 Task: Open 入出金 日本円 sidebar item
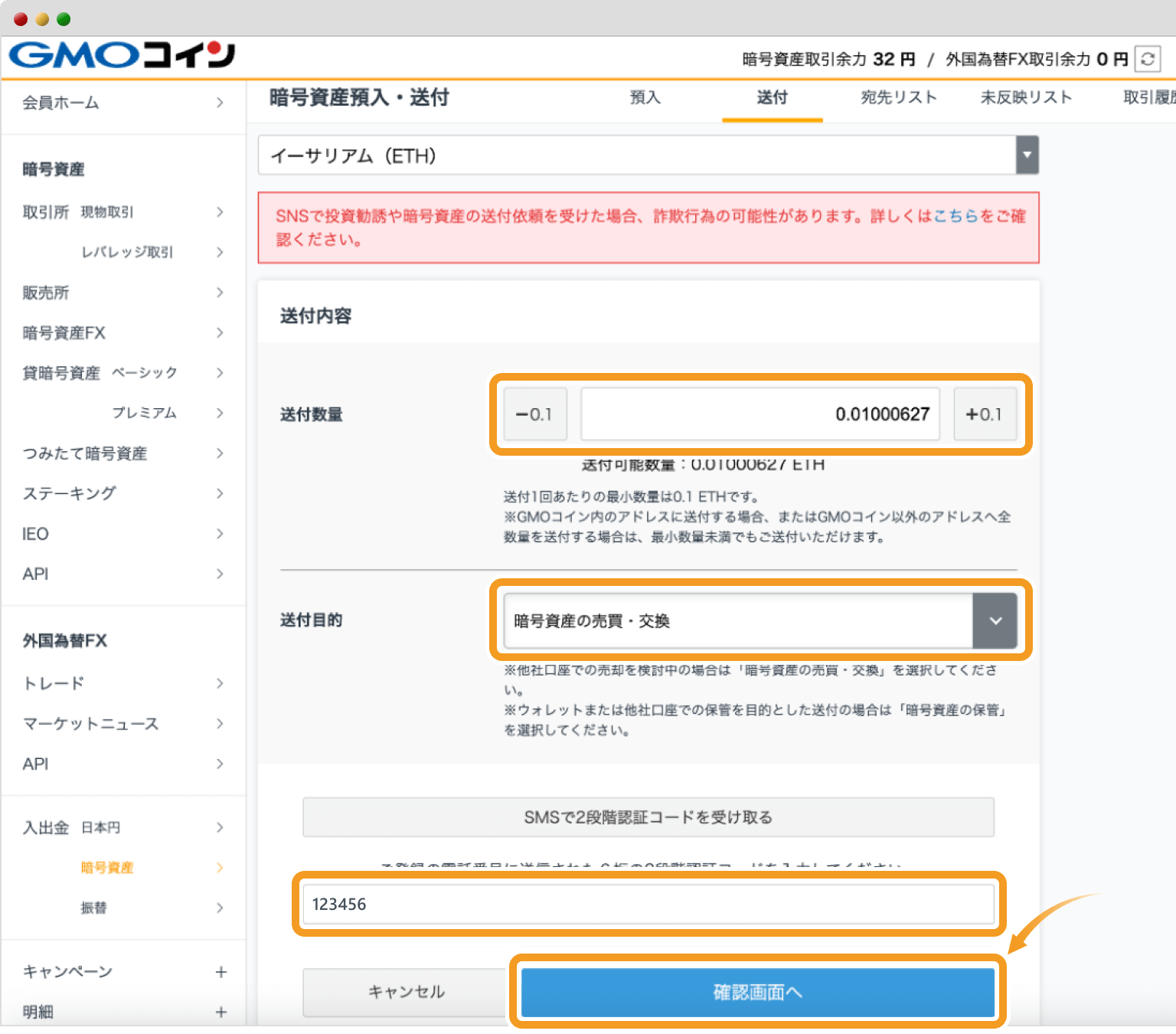pyautogui.click(x=123, y=827)
